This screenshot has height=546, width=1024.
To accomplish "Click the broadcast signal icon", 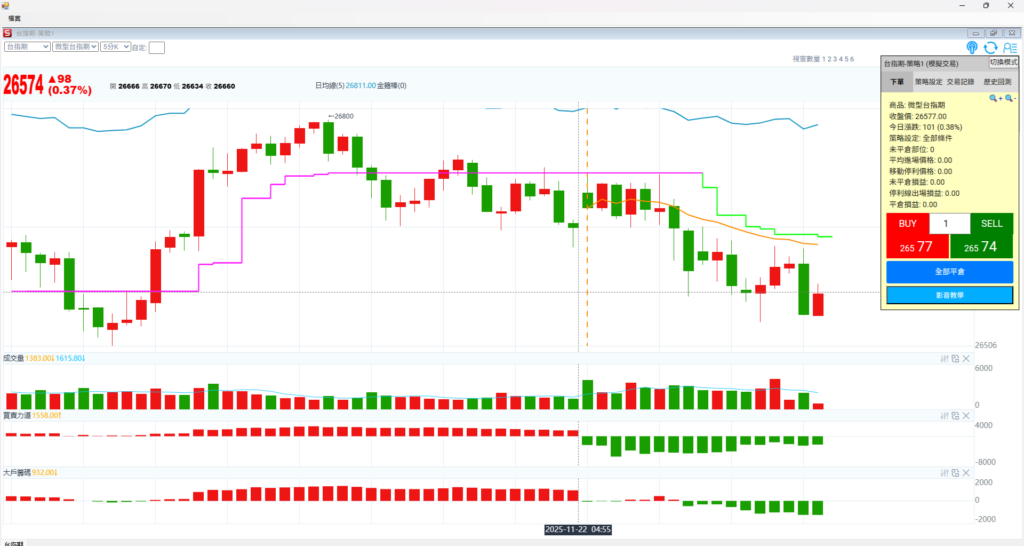I will (x=972, y=47).
